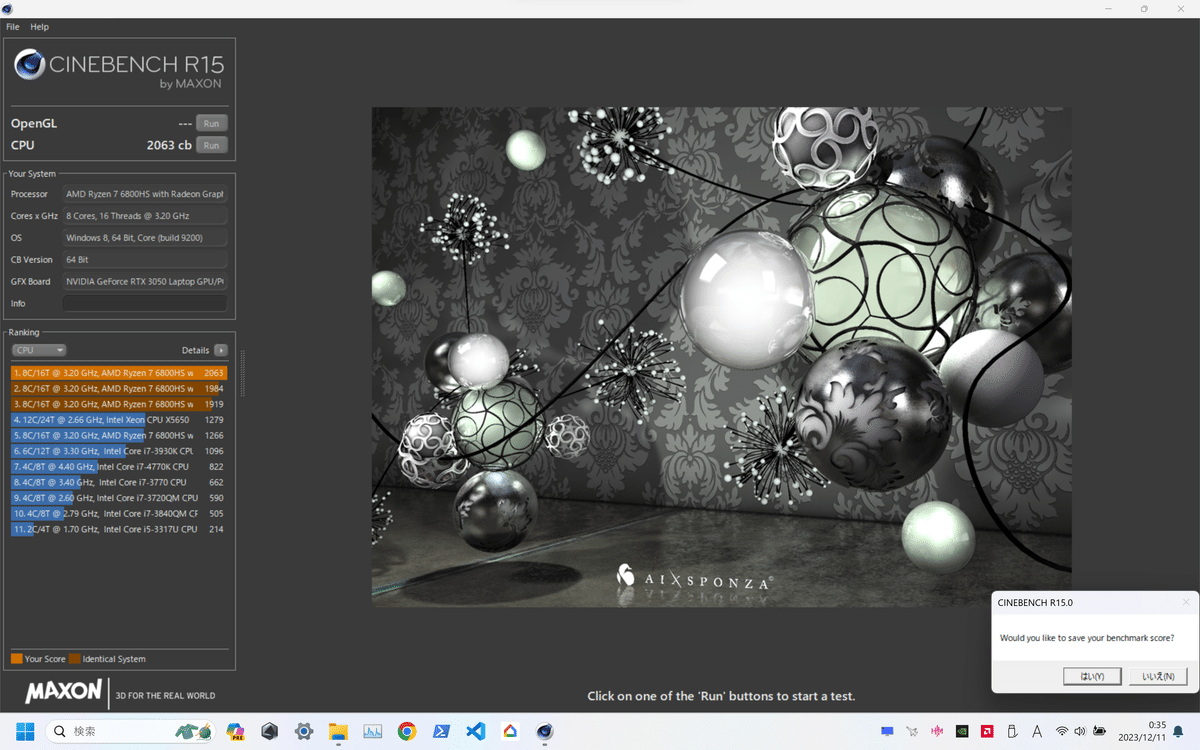This screenshot has height=750, width=1200.
Task: Open Visual Studio Code from the taskbar
Action: click(x=476, y=731)
